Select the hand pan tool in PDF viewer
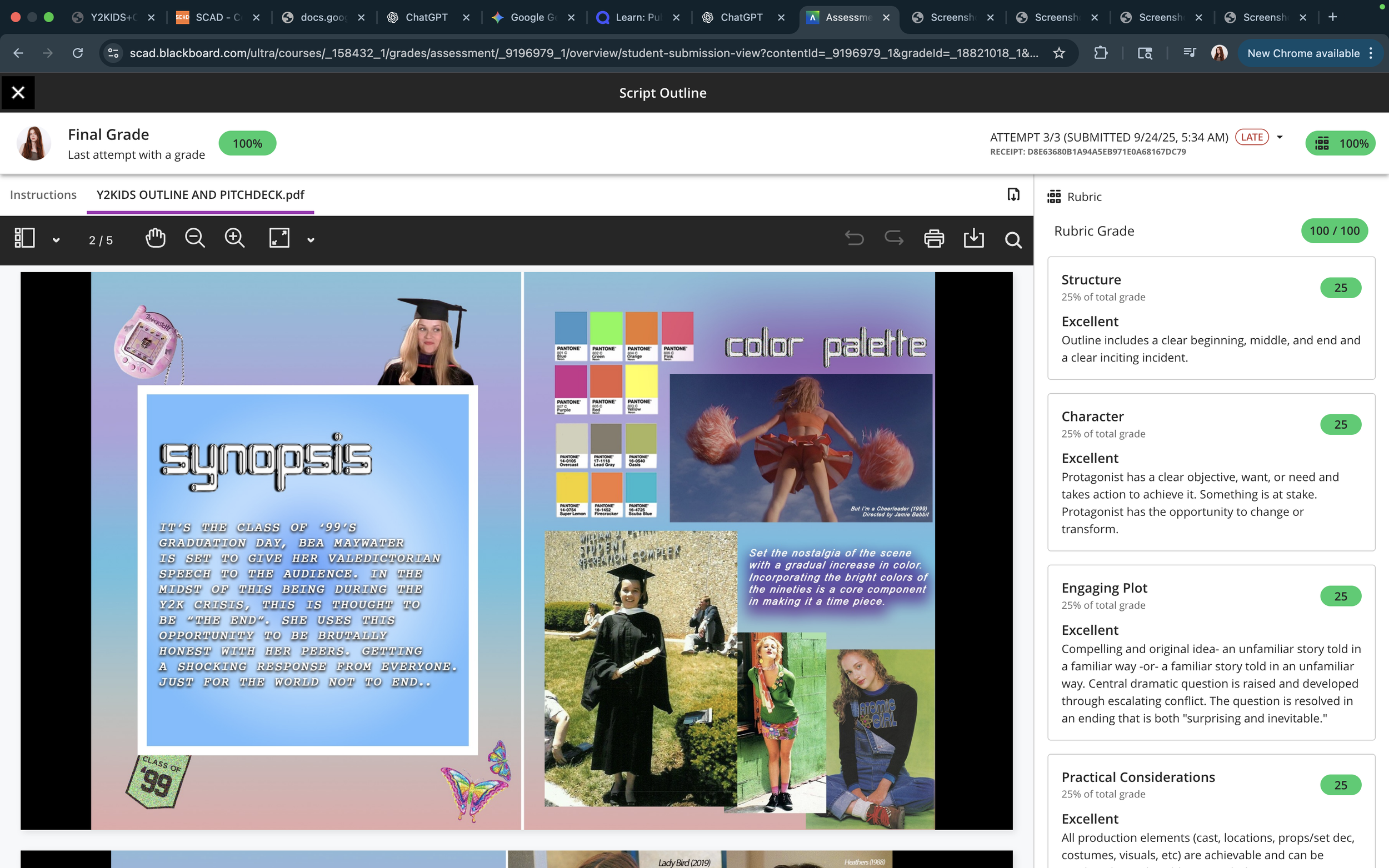 point(156,238)
